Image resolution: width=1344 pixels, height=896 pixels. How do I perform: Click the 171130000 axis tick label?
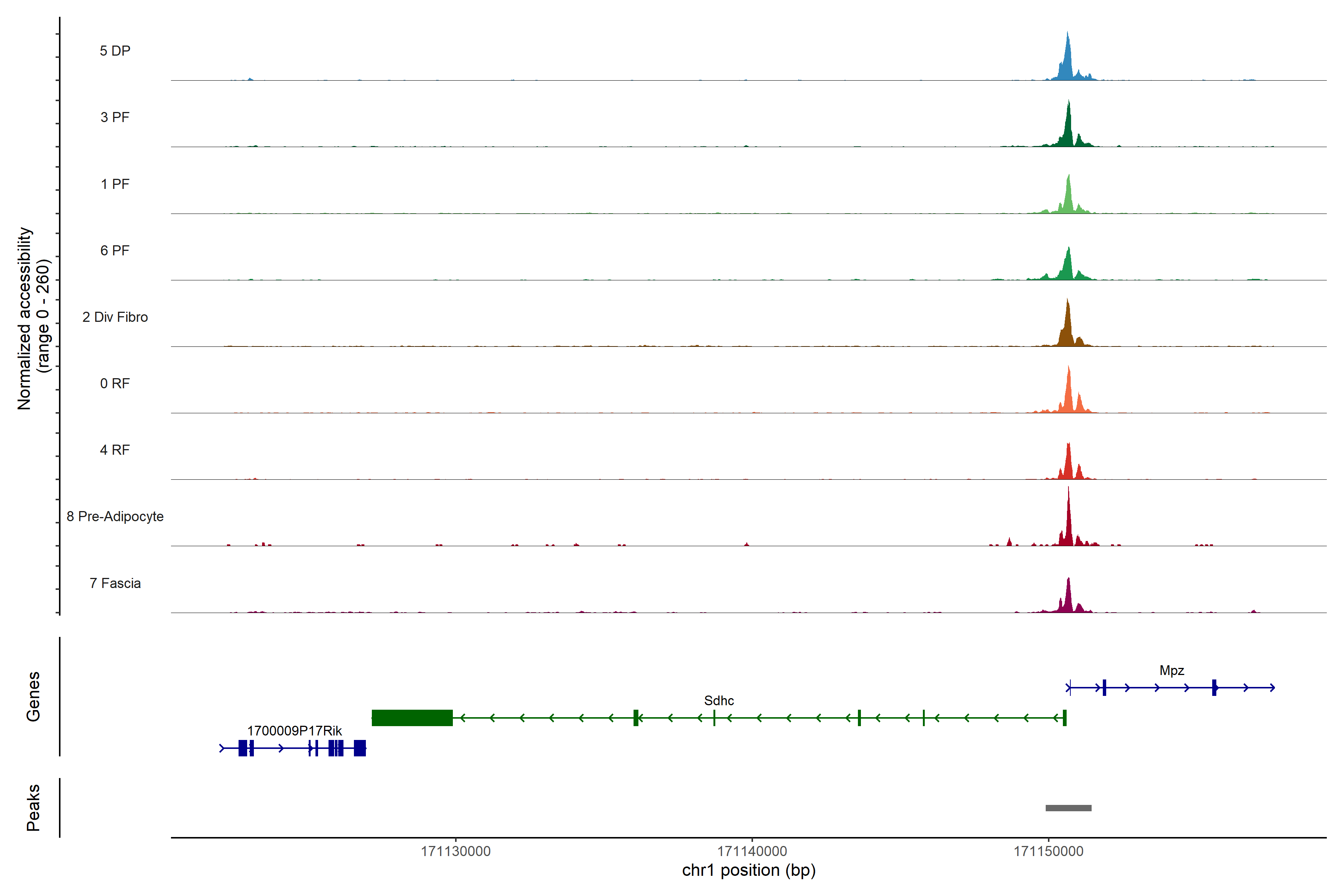(x=455, y=852)
